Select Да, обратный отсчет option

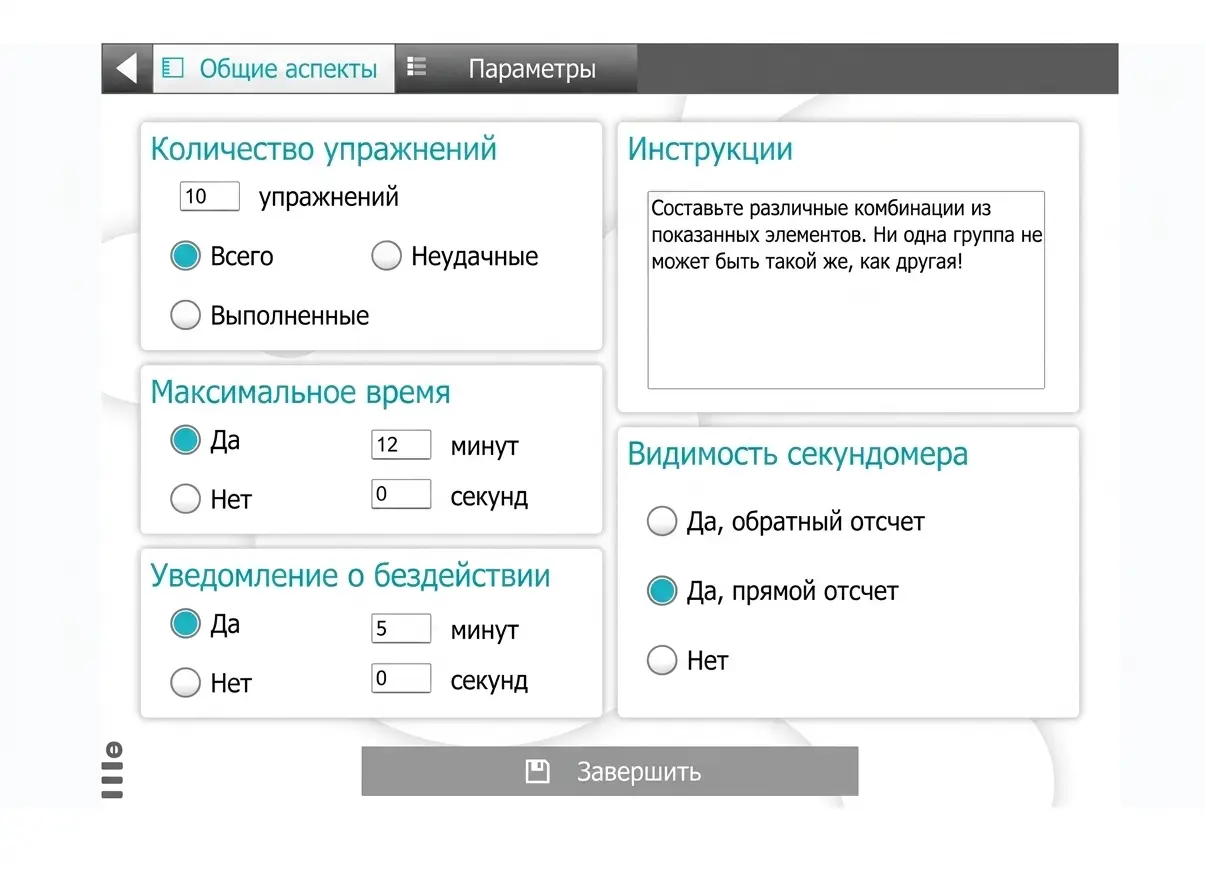pos(662,521)
